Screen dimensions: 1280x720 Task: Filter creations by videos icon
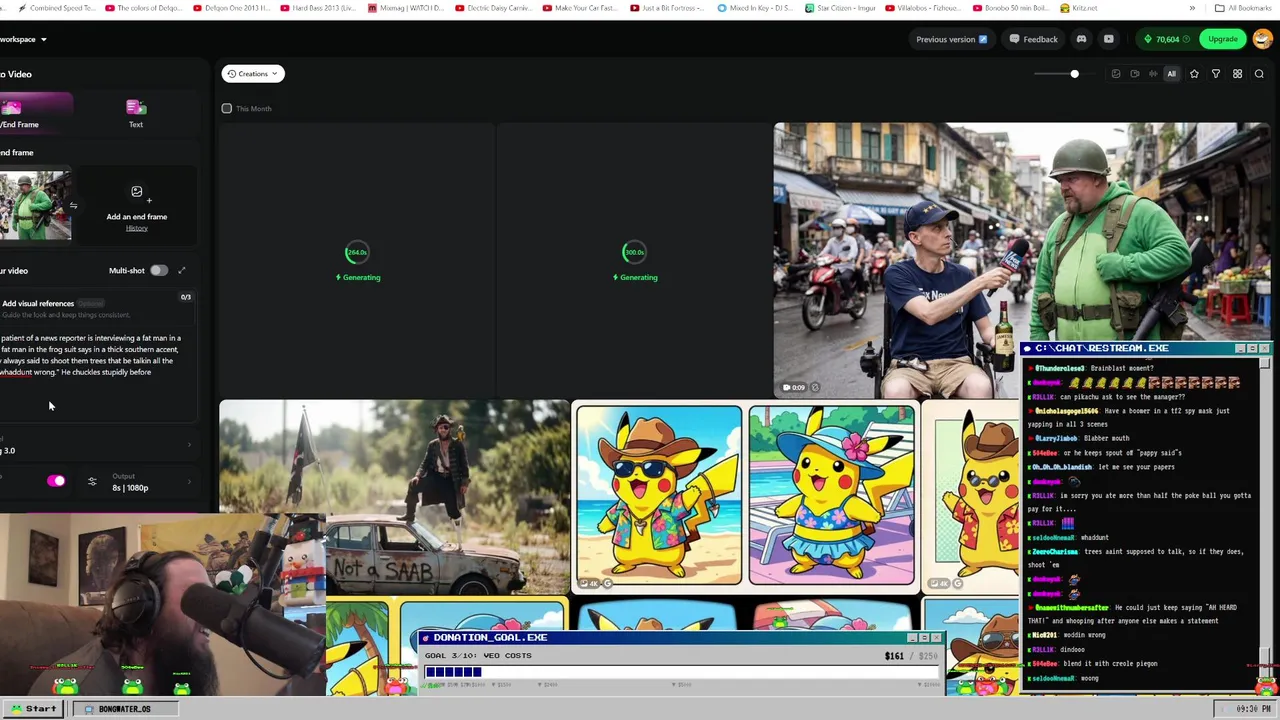point(1134,74)
